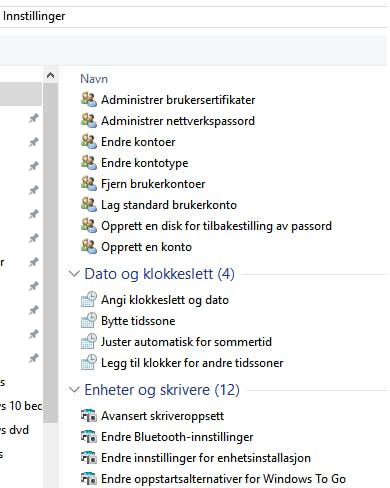Click the clock icon beside Bytte tidssone

pos(89,321)
